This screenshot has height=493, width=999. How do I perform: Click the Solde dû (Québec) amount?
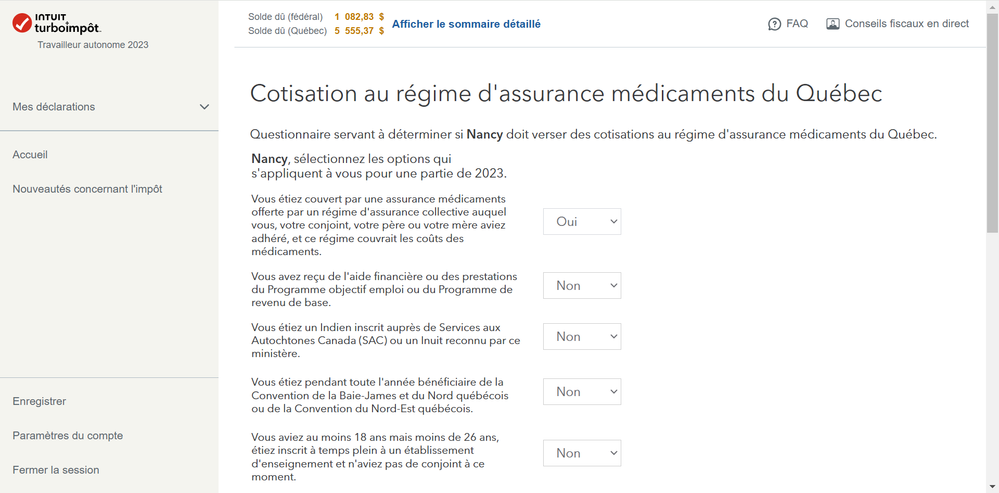pos(359,30)
